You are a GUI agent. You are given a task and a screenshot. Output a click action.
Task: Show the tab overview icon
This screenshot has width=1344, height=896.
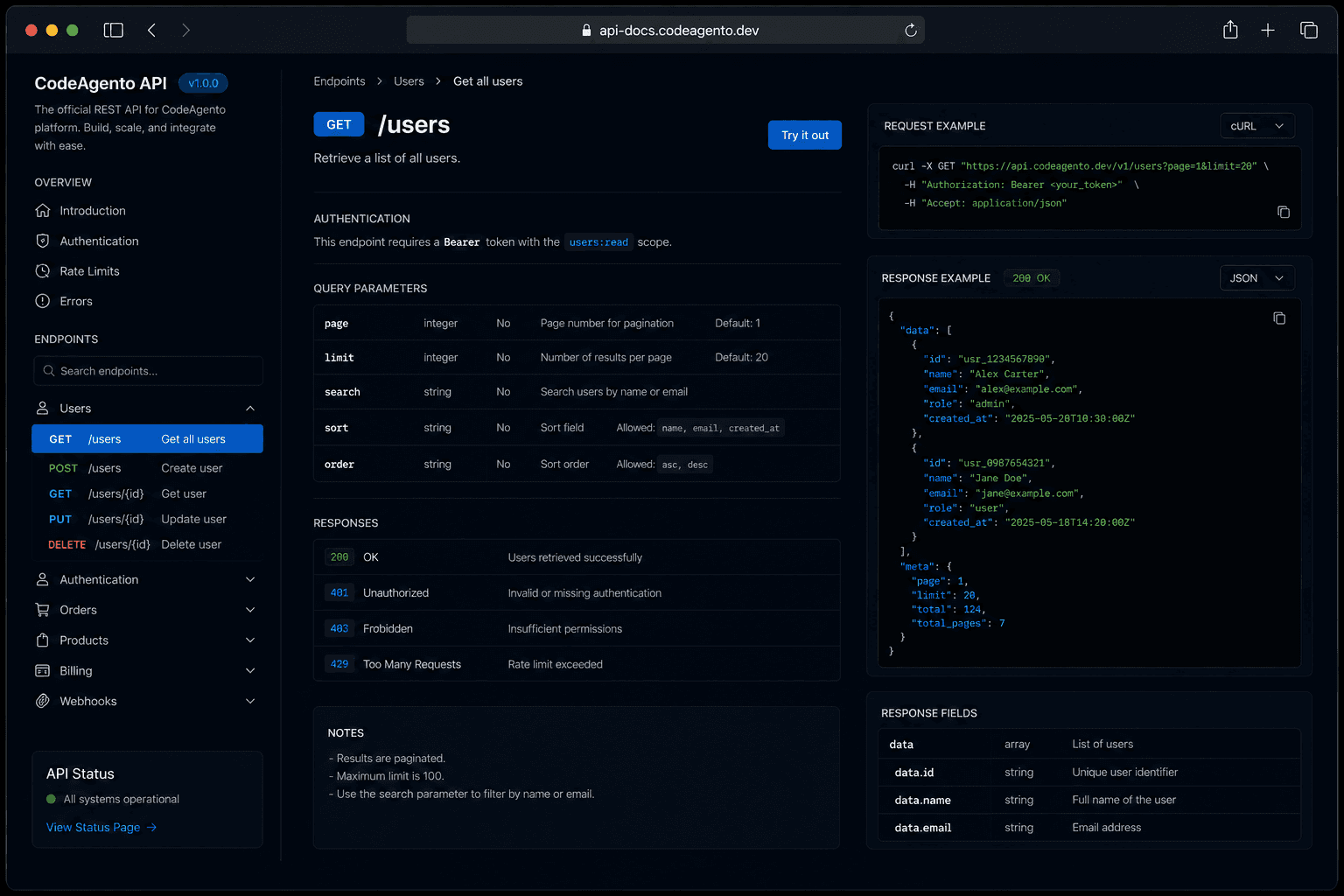click(1309, 30)
